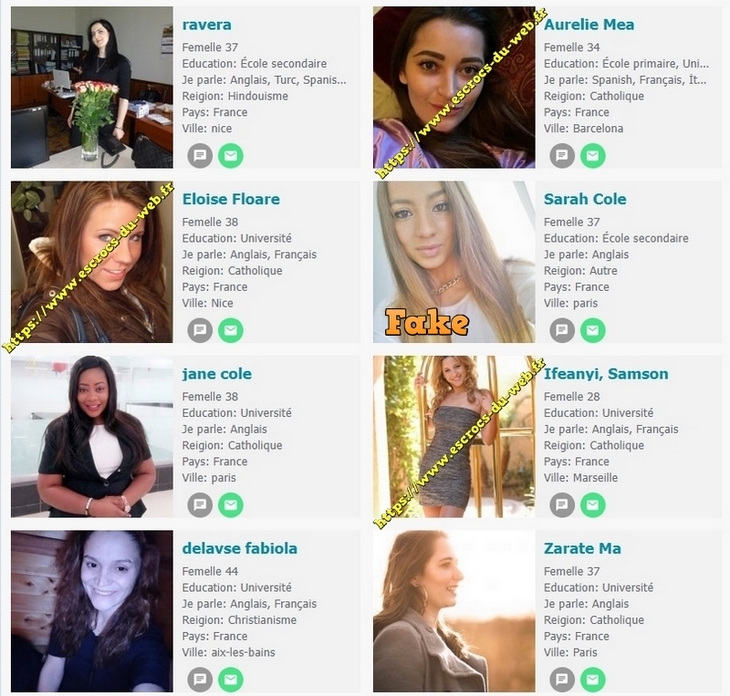Image resolution: width=730 pixels, height=696 pixels.
Task: Click Sarah Cole's profile photo
Action: click(454, 262)
